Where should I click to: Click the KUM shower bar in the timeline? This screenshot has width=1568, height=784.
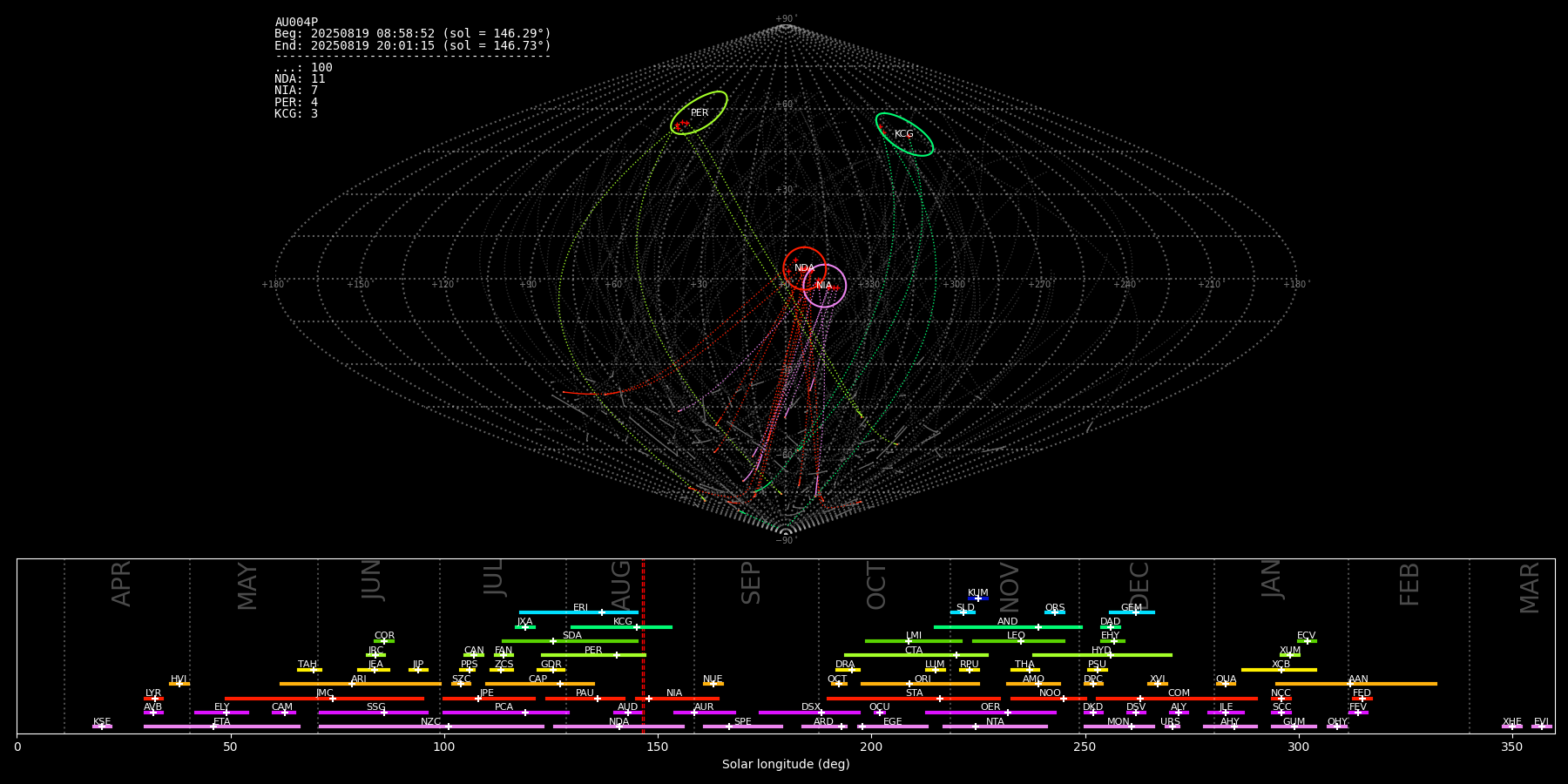click(x=978, y=598)
